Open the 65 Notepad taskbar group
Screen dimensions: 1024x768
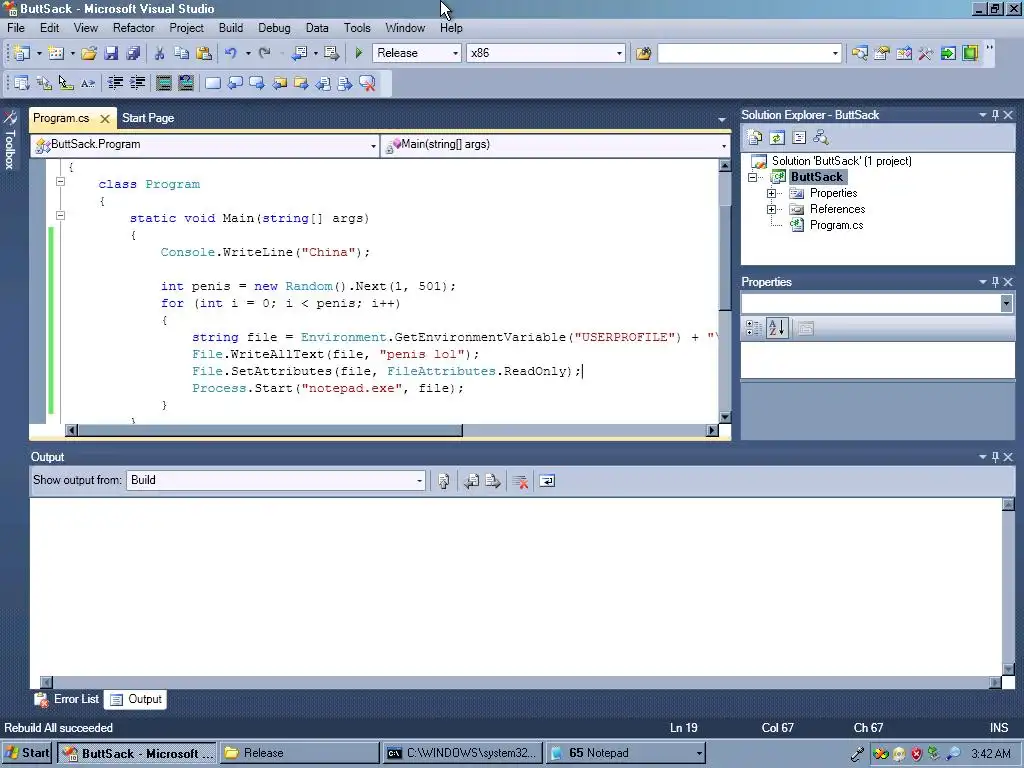626,753
